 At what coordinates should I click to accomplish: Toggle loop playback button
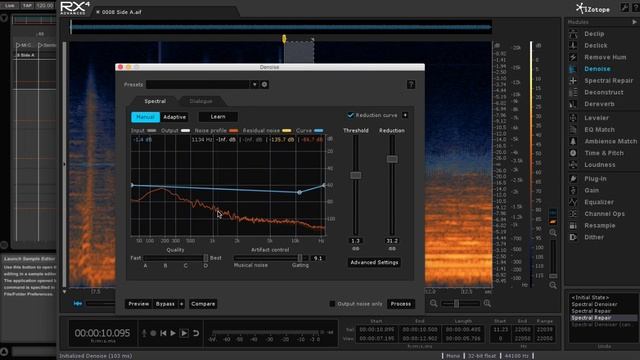pyautogui.click(x=196, y=333)
